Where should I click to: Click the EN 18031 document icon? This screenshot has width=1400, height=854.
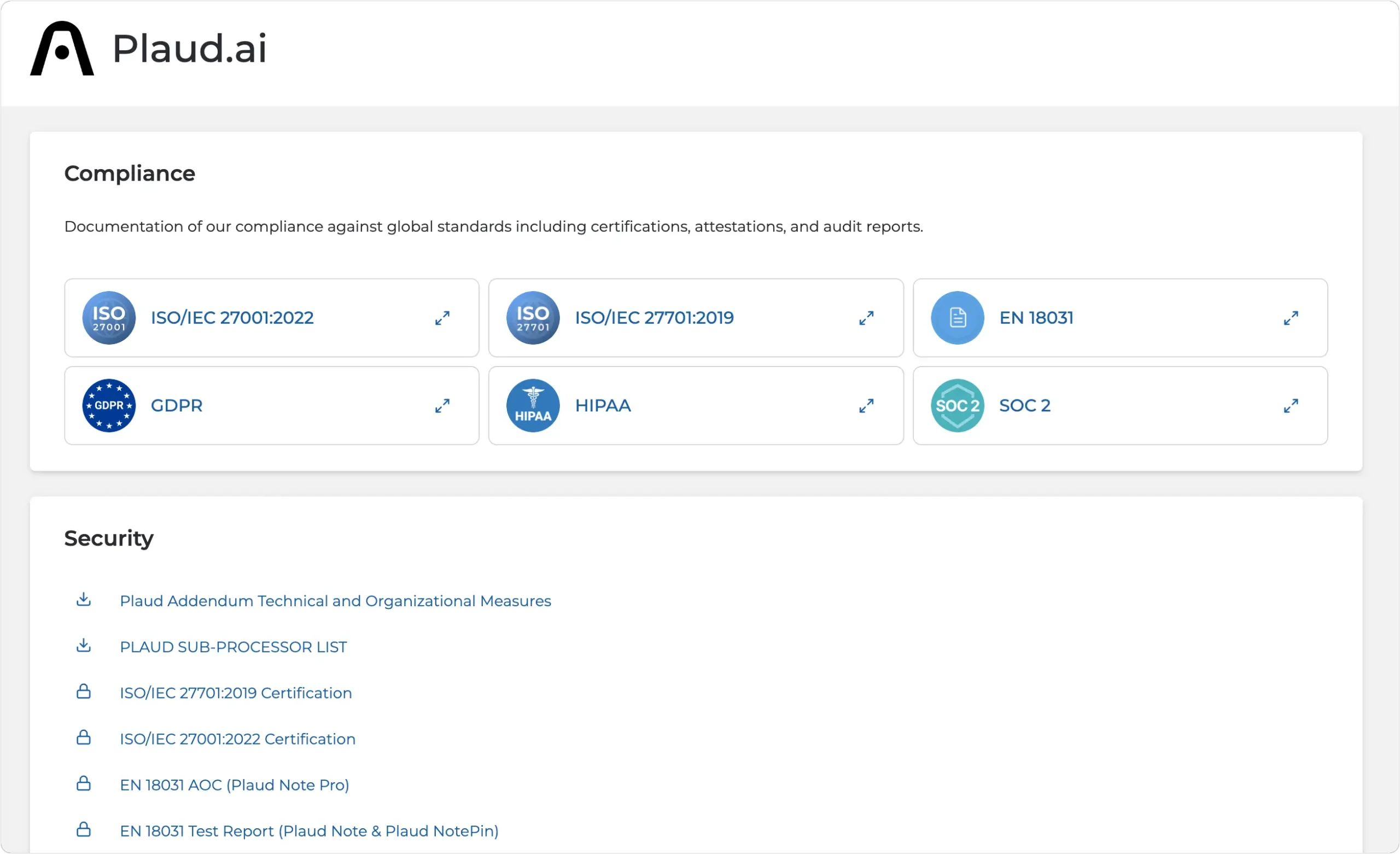958,318
